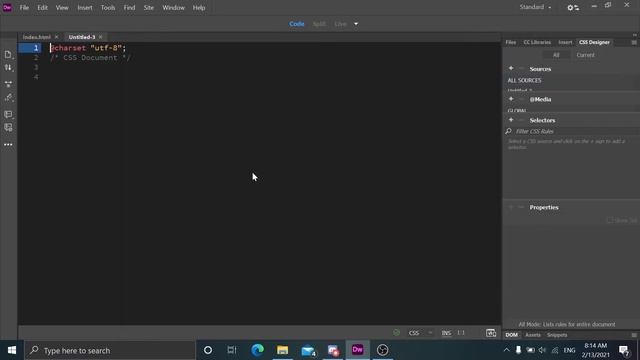Switch to the CC Libraries panel tab
This screenshot has width=640, height=360.
[x=537, y=42]
